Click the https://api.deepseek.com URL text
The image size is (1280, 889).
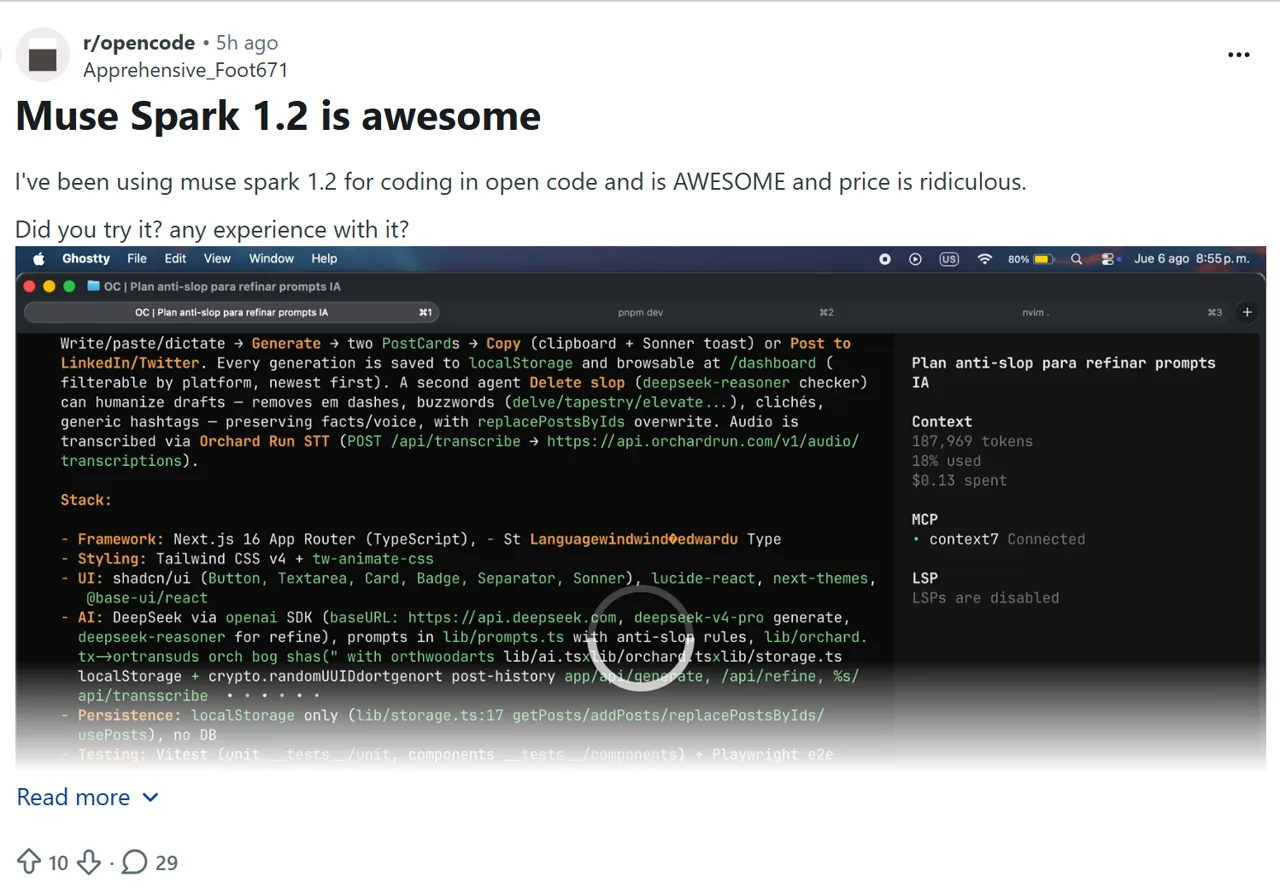click(x=512, y=617)
